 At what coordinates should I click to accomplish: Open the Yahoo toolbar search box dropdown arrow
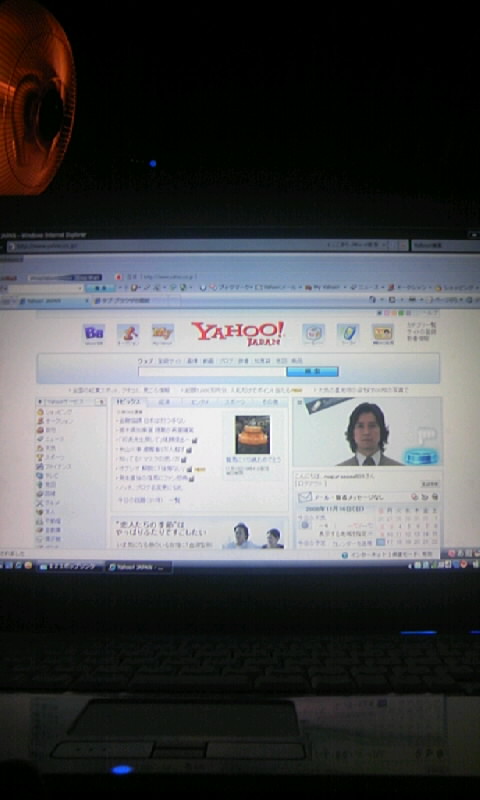click(x=80, y=288)
